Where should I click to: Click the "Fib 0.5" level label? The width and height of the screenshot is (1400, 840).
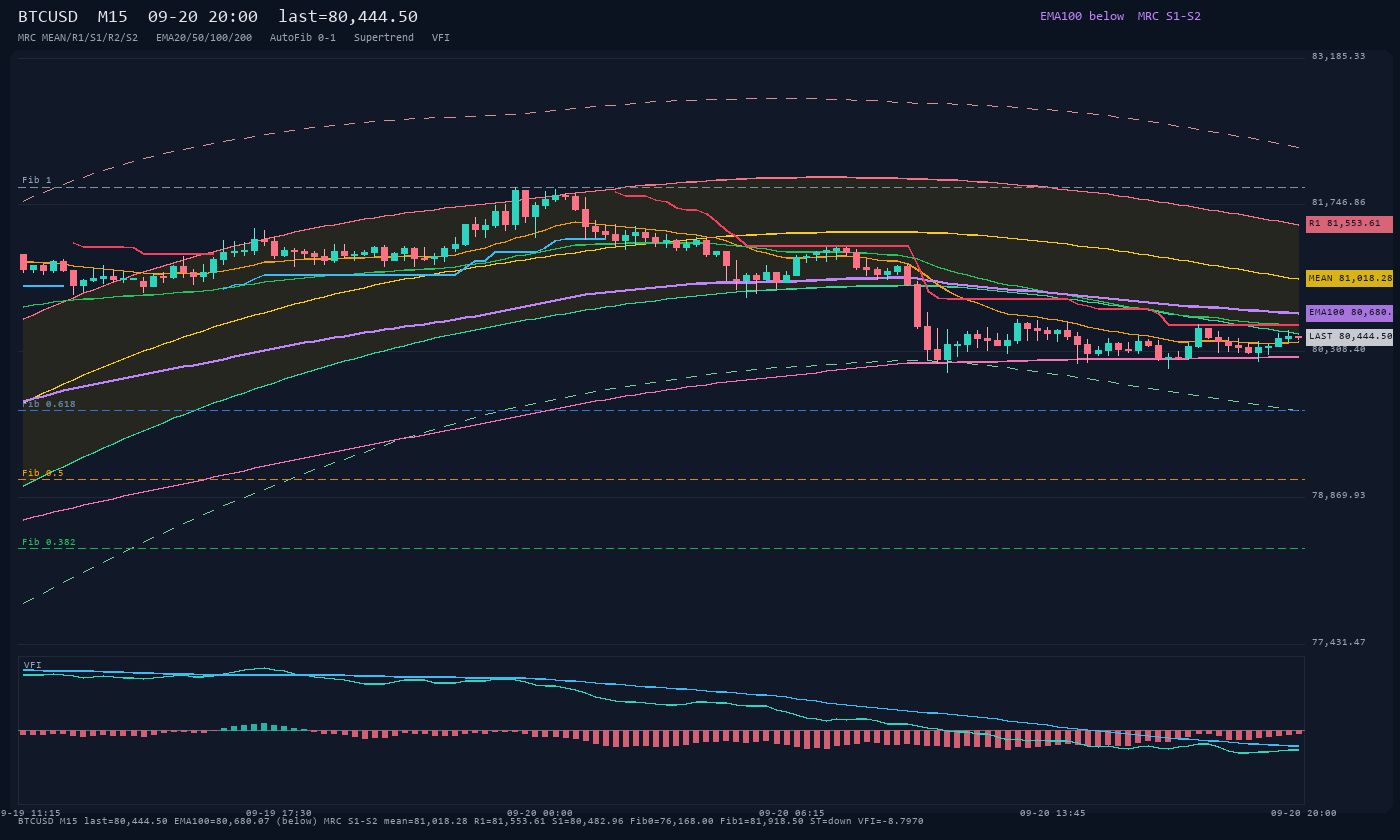[43, 473]
